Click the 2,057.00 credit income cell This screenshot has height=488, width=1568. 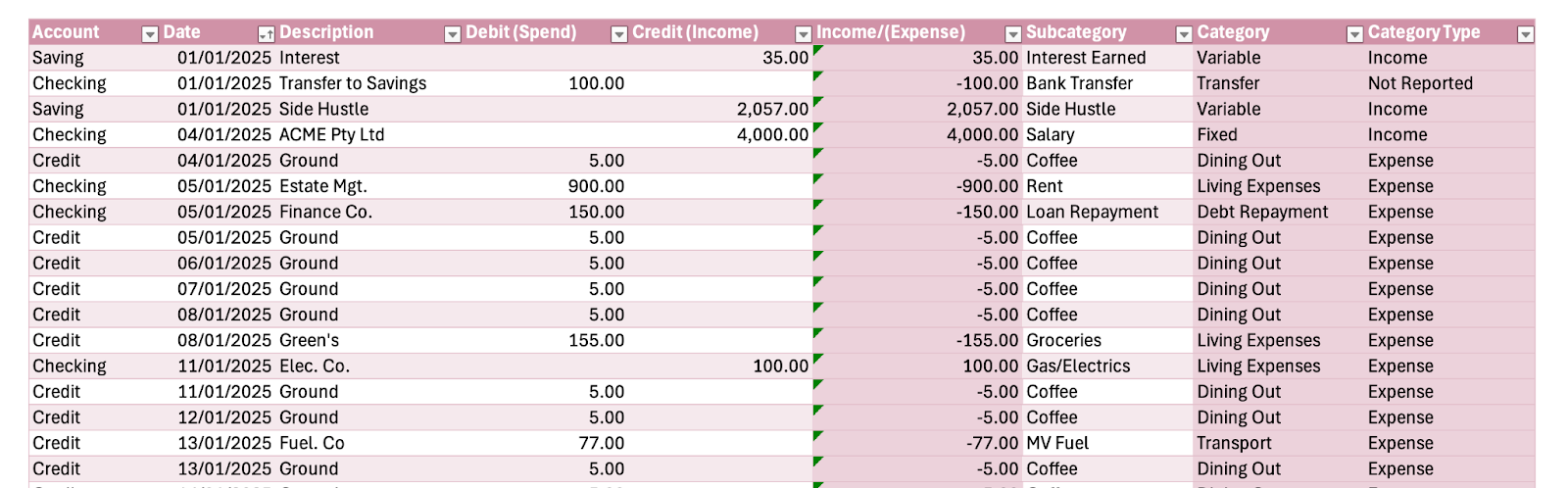click(x=721, y=109)
